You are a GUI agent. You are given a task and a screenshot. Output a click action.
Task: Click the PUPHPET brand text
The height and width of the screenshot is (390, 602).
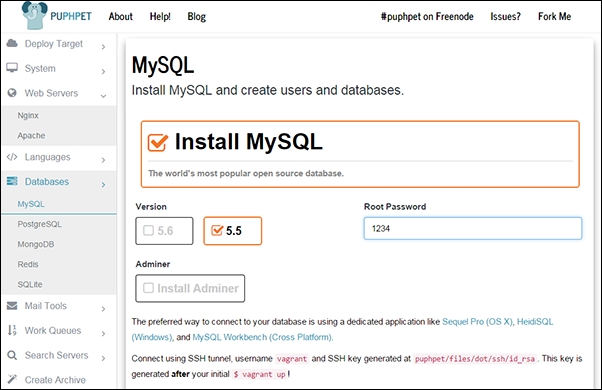click(71, 17)
